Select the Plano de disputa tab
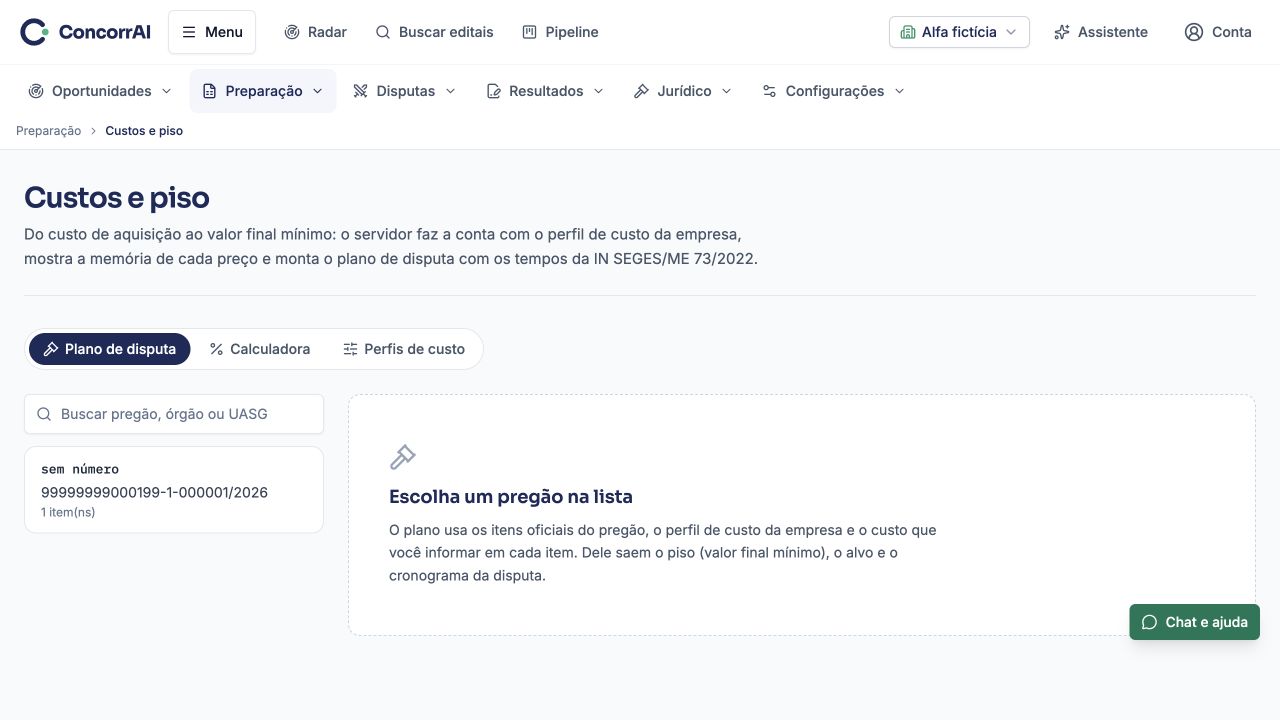Screen dimensions: 1280x720 point(110,349)
